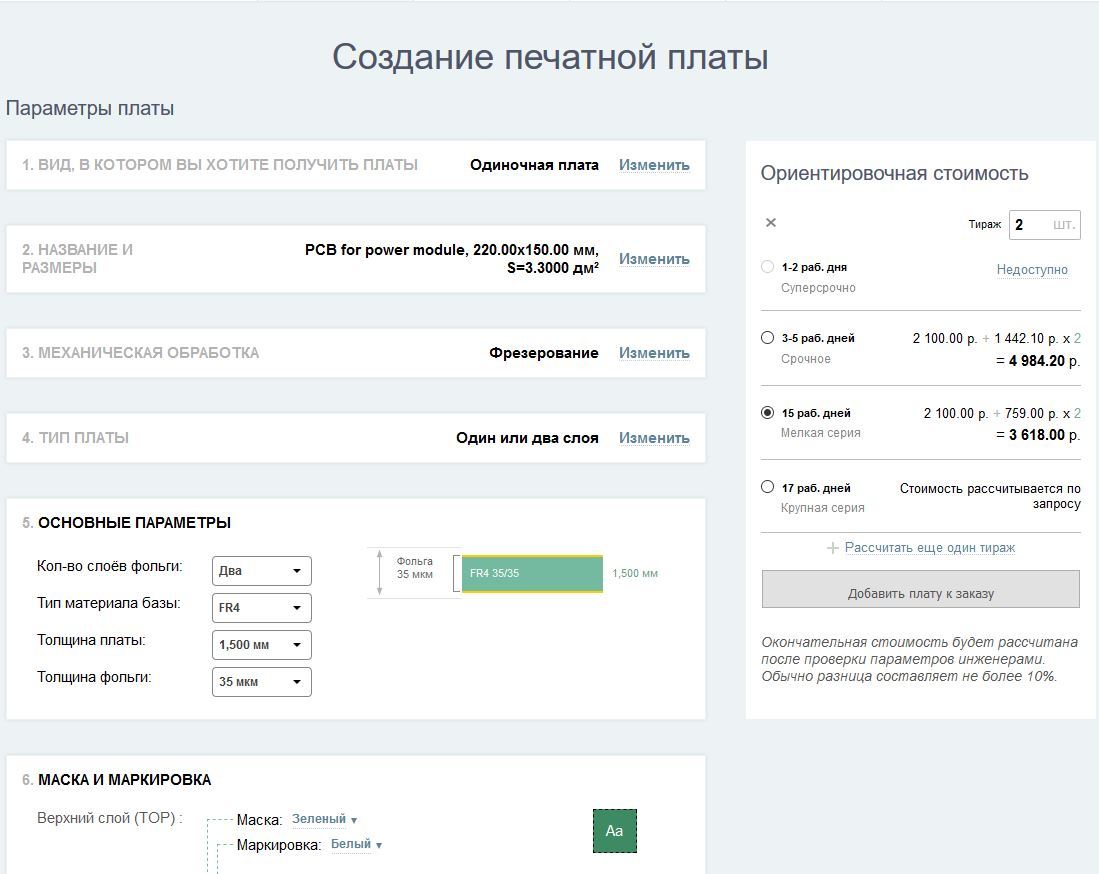The height and width of the screenshot is (874, 1099).
Task: Select the 15 раб. дней Мелкая серия option
Action: point(767,413)
